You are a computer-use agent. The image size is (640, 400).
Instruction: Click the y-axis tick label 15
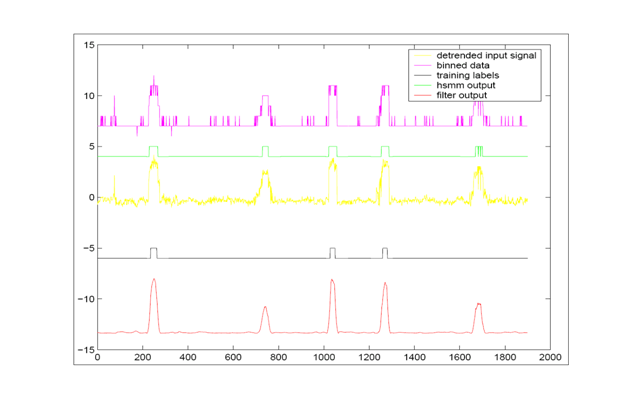(x=89, y=45)
